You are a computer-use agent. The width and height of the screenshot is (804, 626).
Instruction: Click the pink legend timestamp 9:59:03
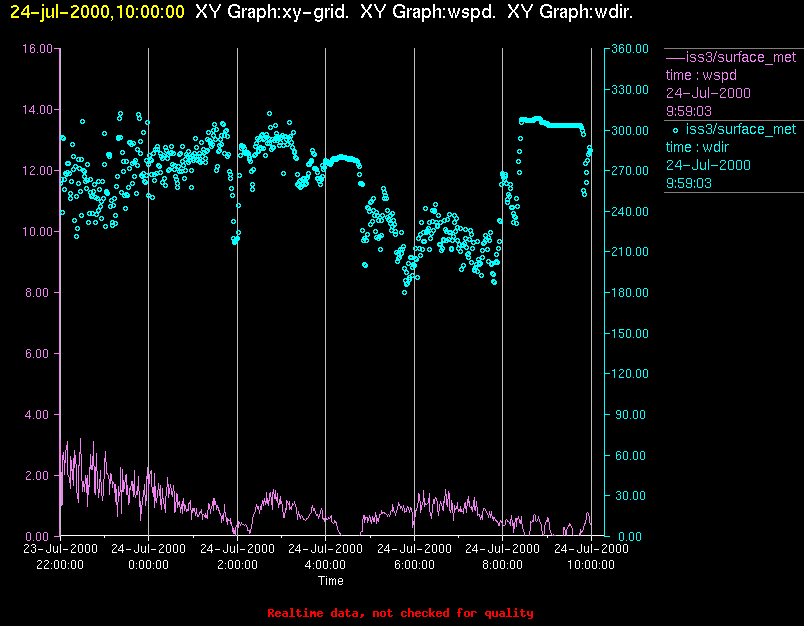(689, 111)
